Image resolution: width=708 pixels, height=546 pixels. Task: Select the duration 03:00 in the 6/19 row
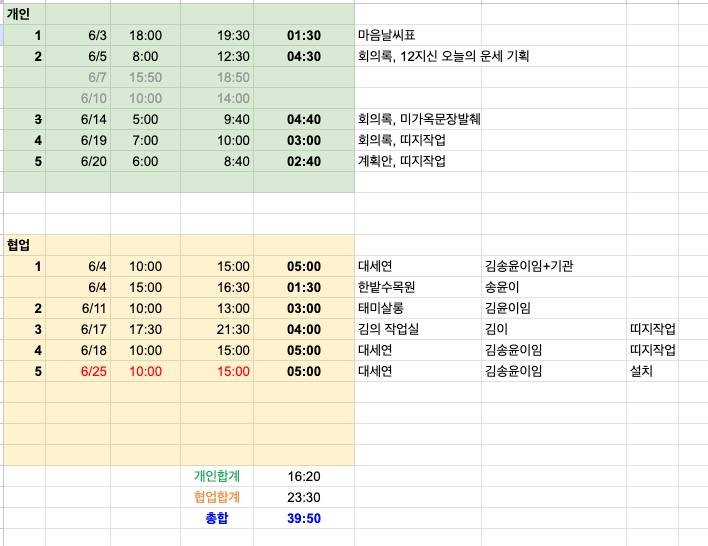pyautogui.click(x=304, y=140)
